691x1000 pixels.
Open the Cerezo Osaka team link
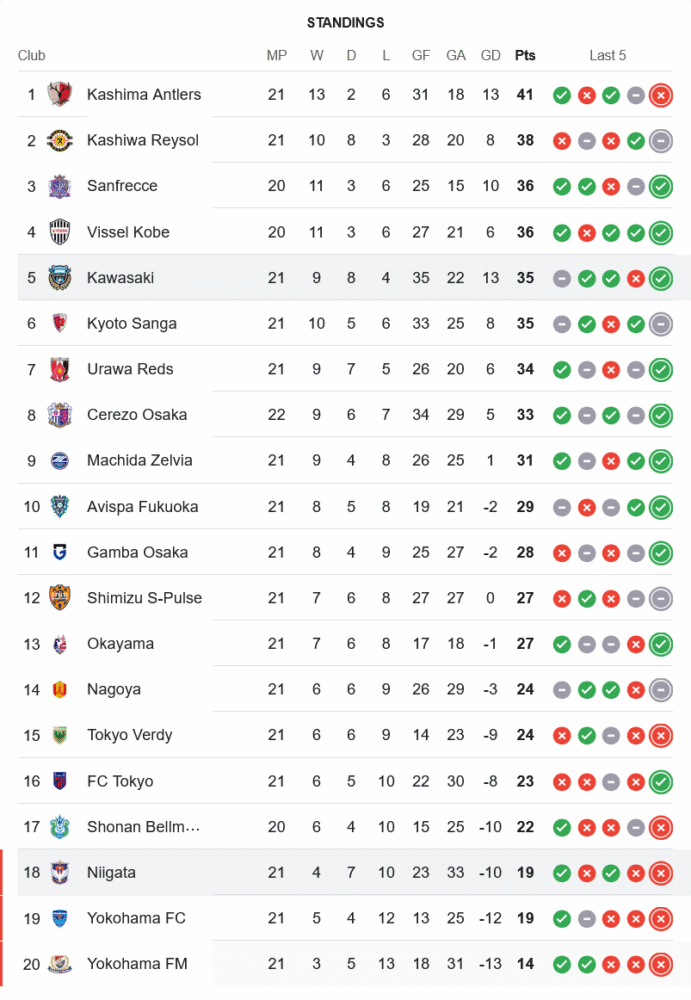tap(137, 415)
